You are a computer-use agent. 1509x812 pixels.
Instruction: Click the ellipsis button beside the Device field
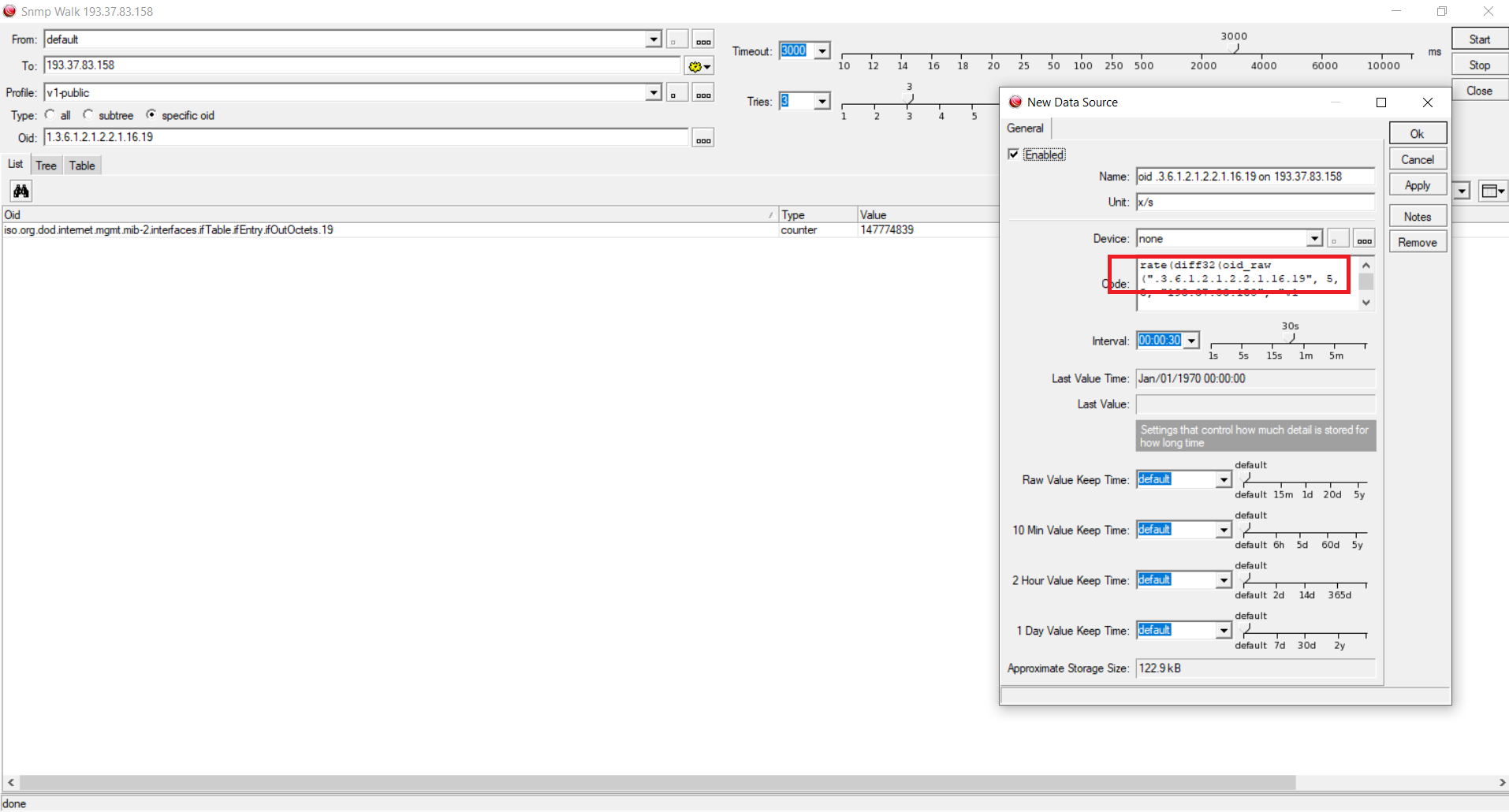click(x=1364, y=238)
